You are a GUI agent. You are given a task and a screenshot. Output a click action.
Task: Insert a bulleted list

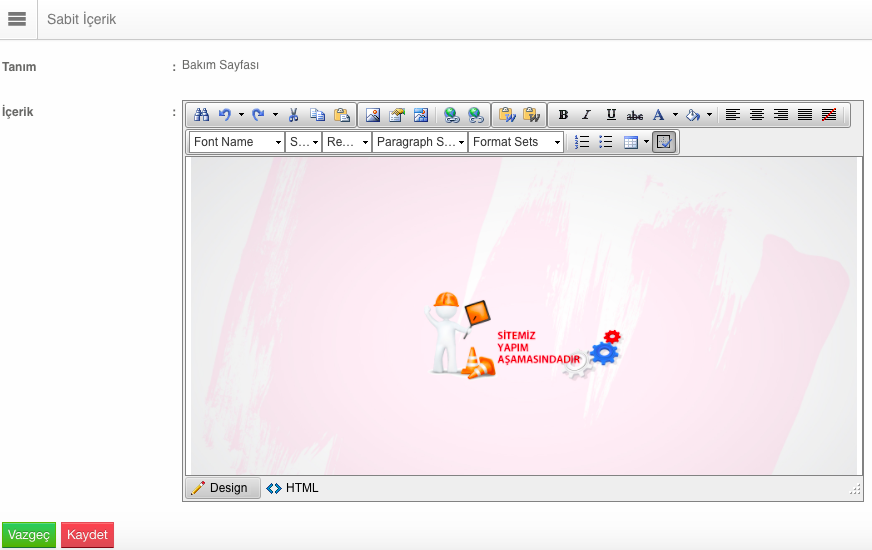pos(606,142)
